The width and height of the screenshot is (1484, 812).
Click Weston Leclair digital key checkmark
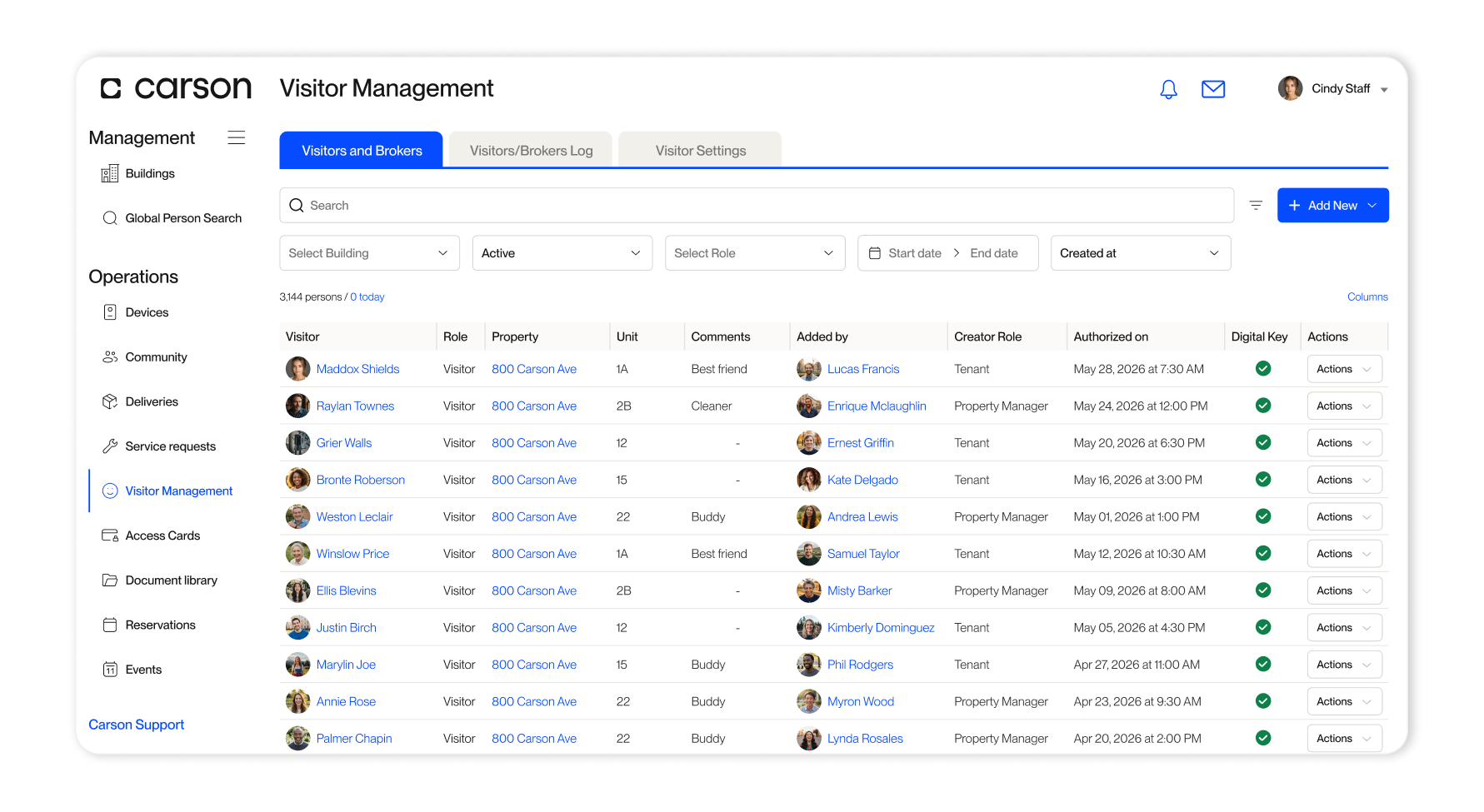point(1262,516)
